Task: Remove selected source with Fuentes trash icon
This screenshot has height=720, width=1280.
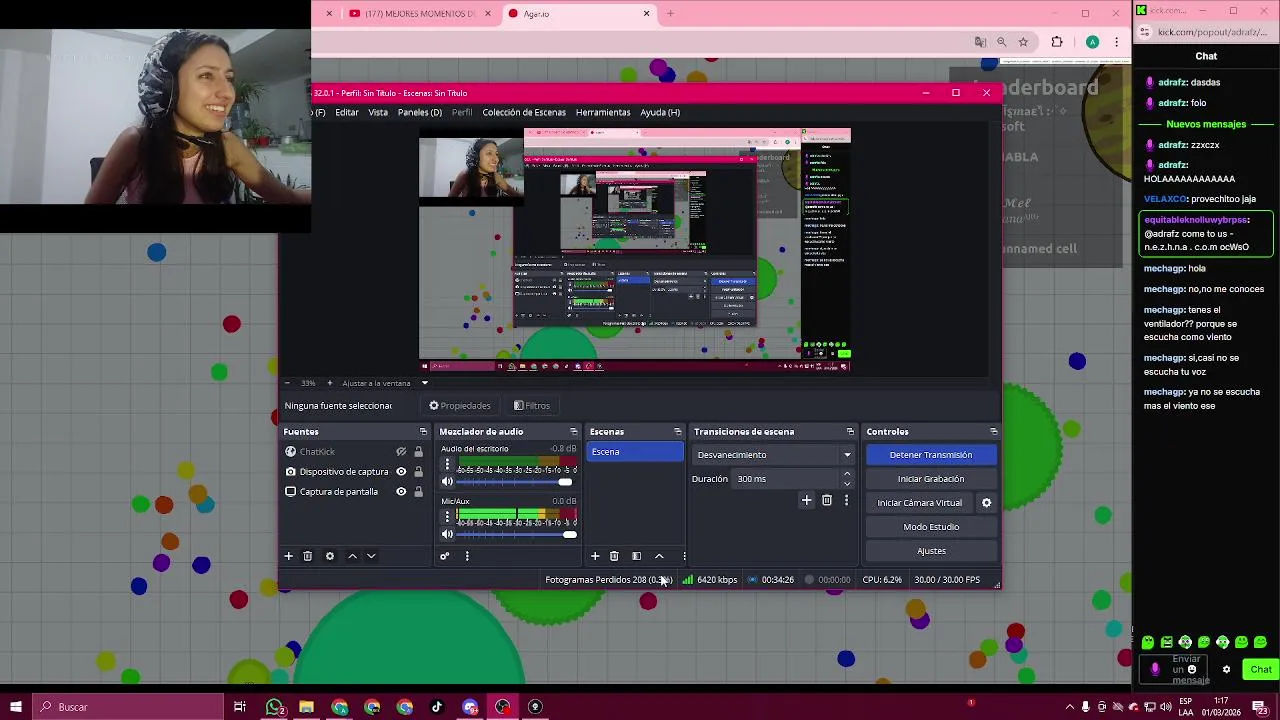Action: [x=308, y=556]
